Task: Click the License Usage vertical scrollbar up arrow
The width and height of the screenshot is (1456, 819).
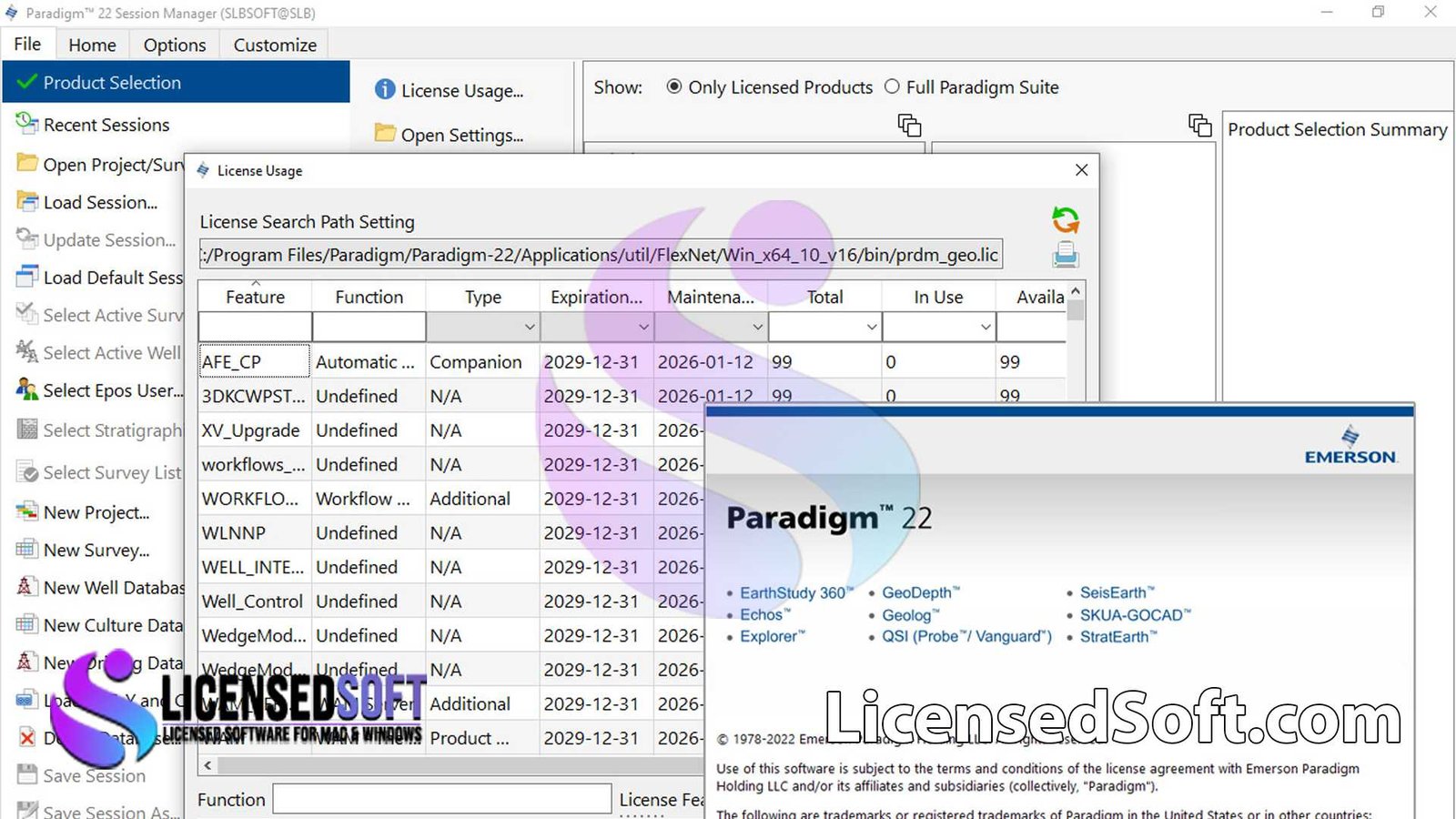Action: point(1076,291)
